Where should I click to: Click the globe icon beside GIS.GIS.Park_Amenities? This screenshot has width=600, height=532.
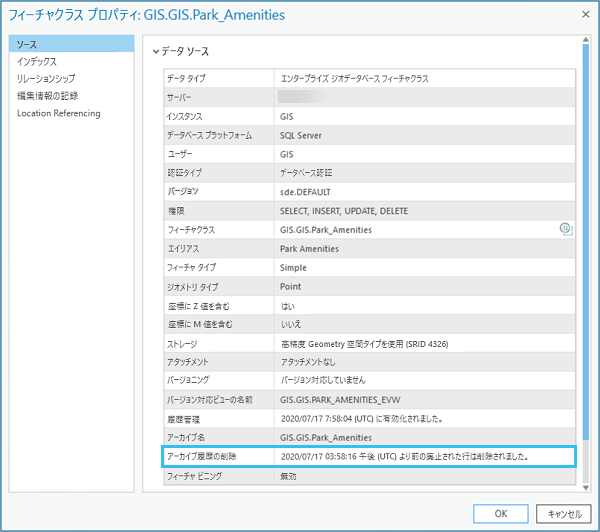point(565,229)
